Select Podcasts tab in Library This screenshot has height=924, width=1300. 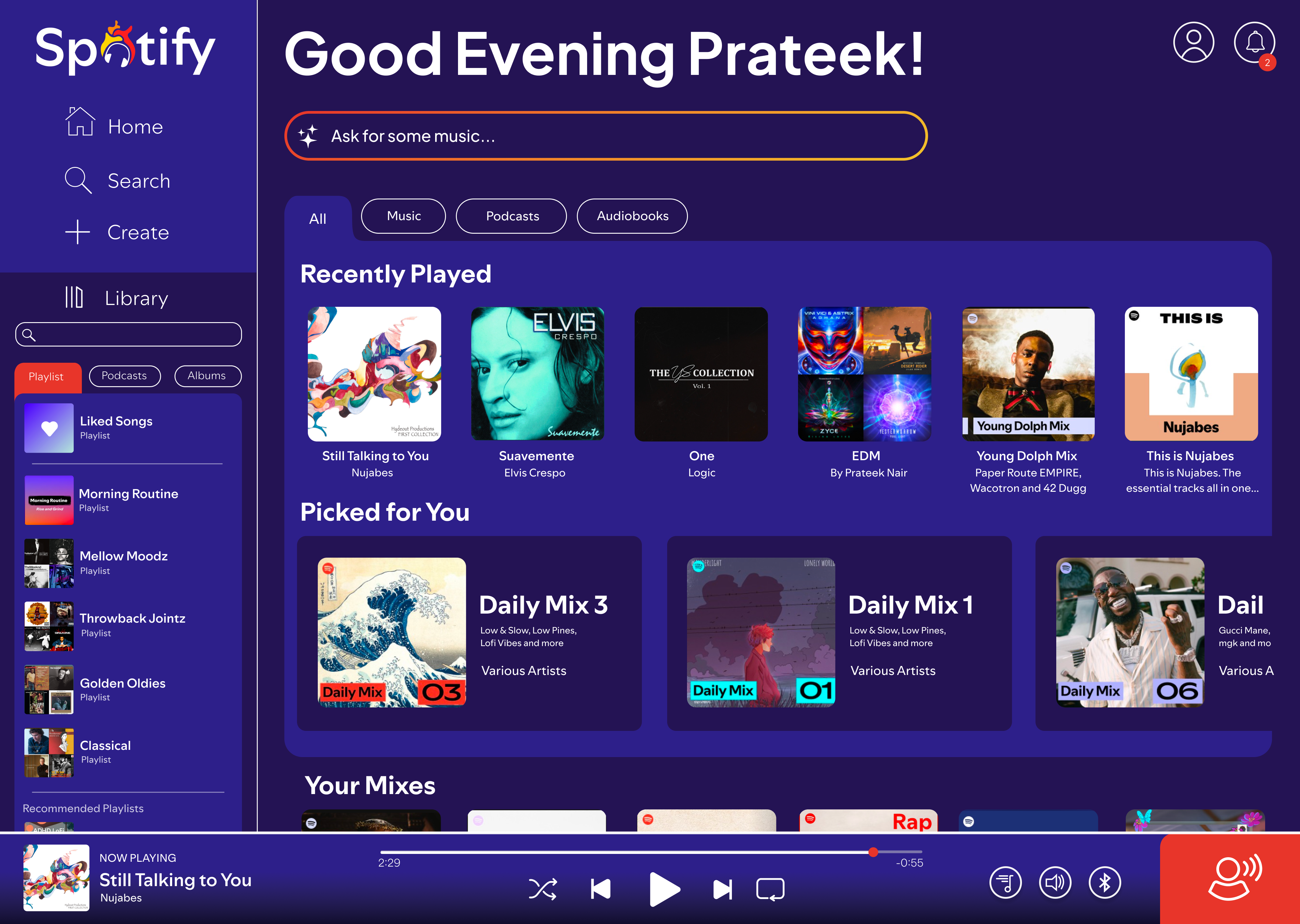coord(125,376)
